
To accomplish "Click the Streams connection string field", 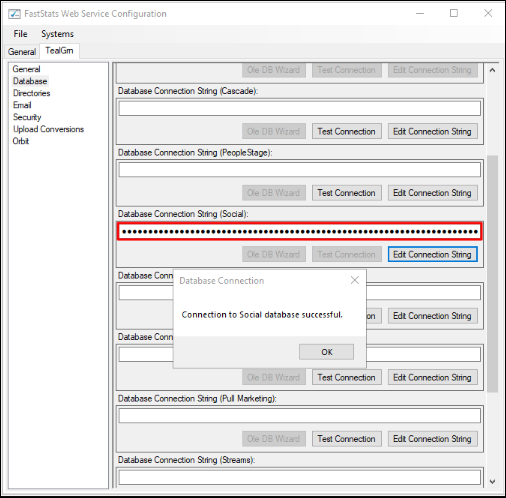I will 300,477.
